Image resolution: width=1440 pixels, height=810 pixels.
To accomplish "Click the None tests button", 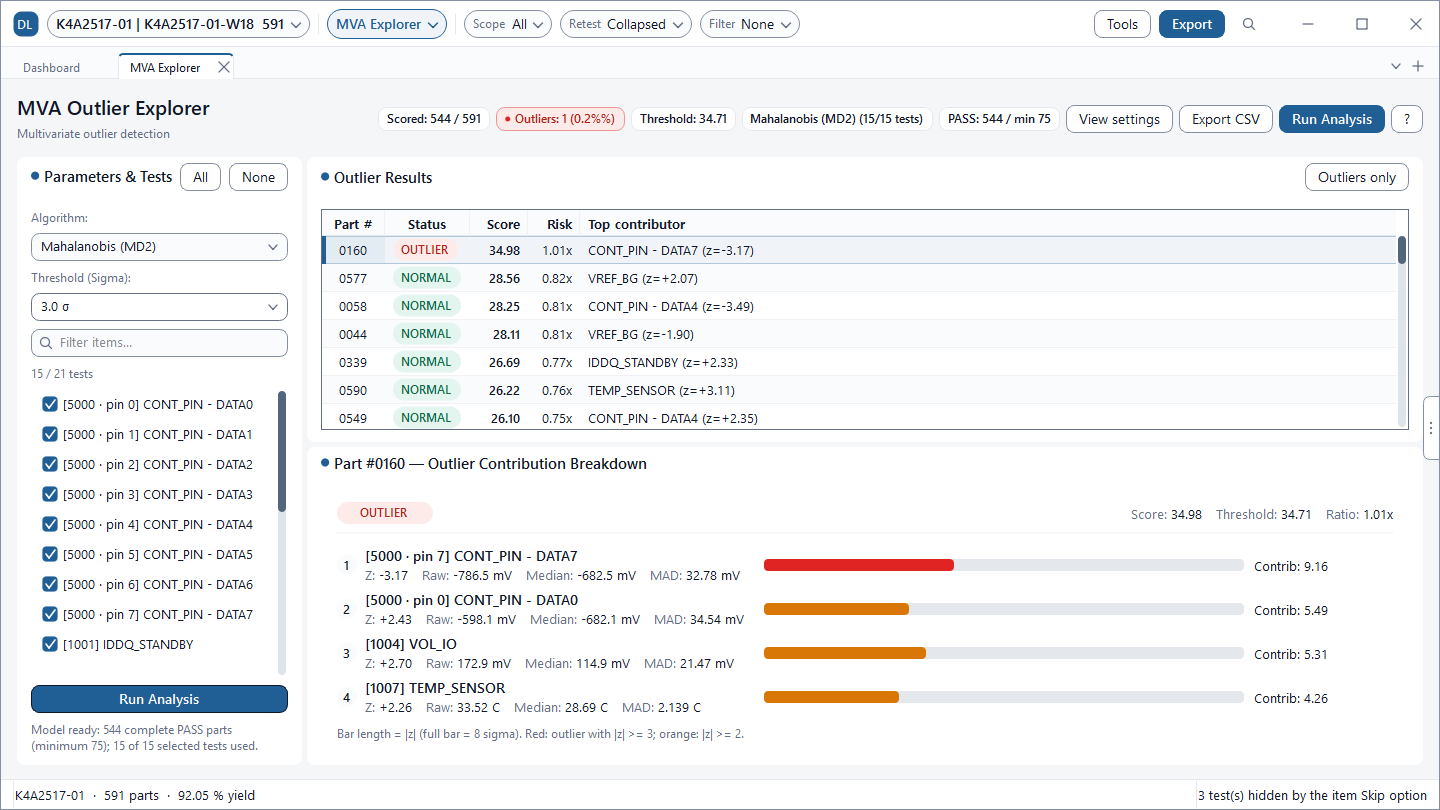I will [x=258, y=177].
